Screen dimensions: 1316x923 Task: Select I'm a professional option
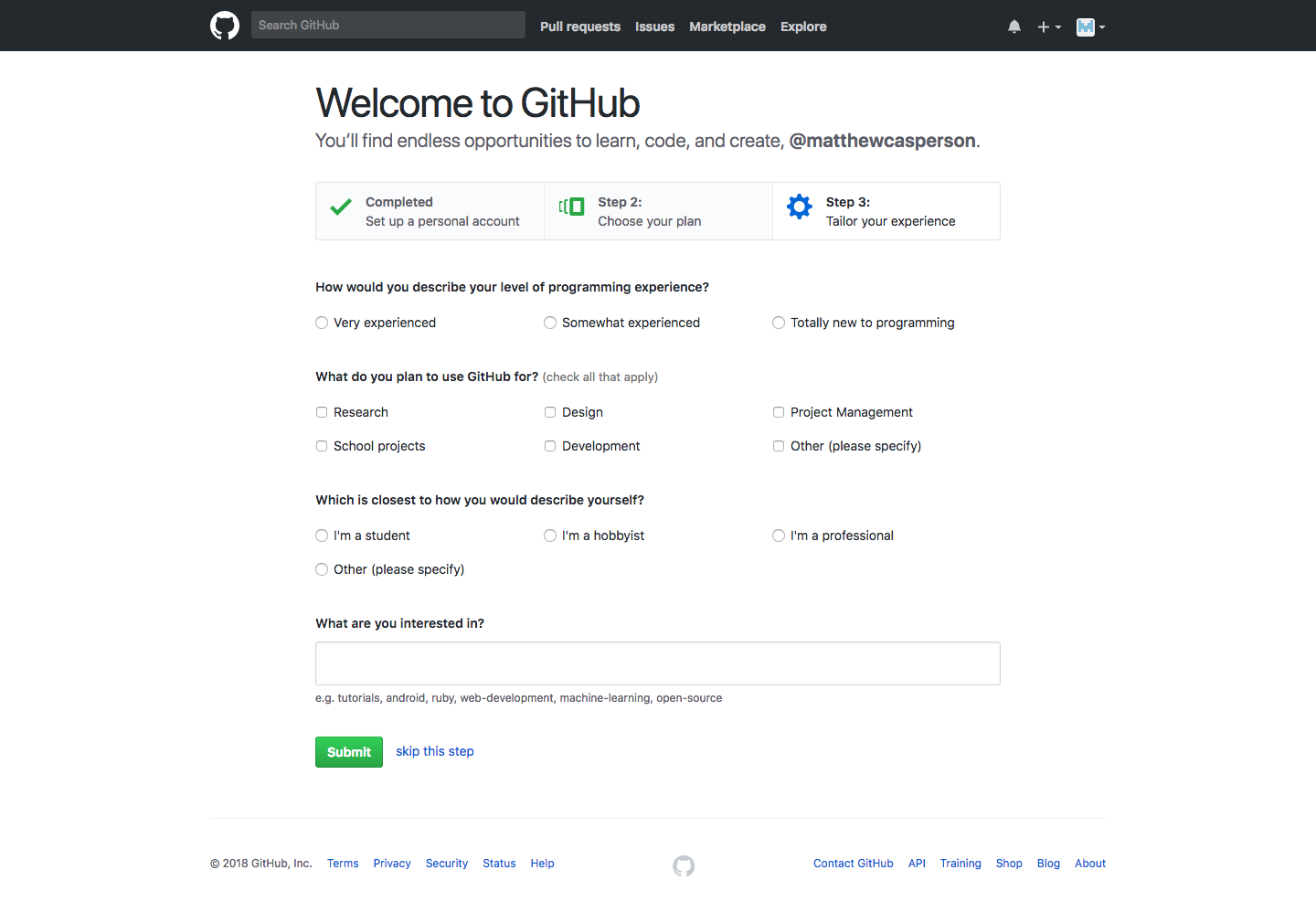coord(779,536)
